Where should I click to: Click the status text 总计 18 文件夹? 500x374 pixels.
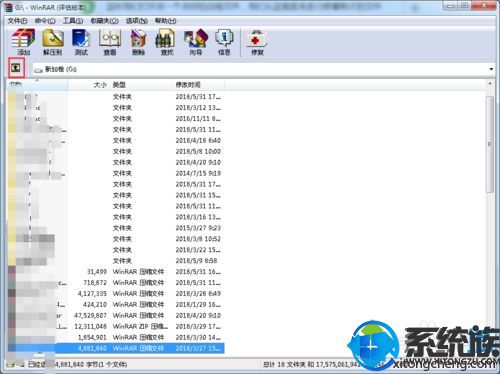[284, 365]
